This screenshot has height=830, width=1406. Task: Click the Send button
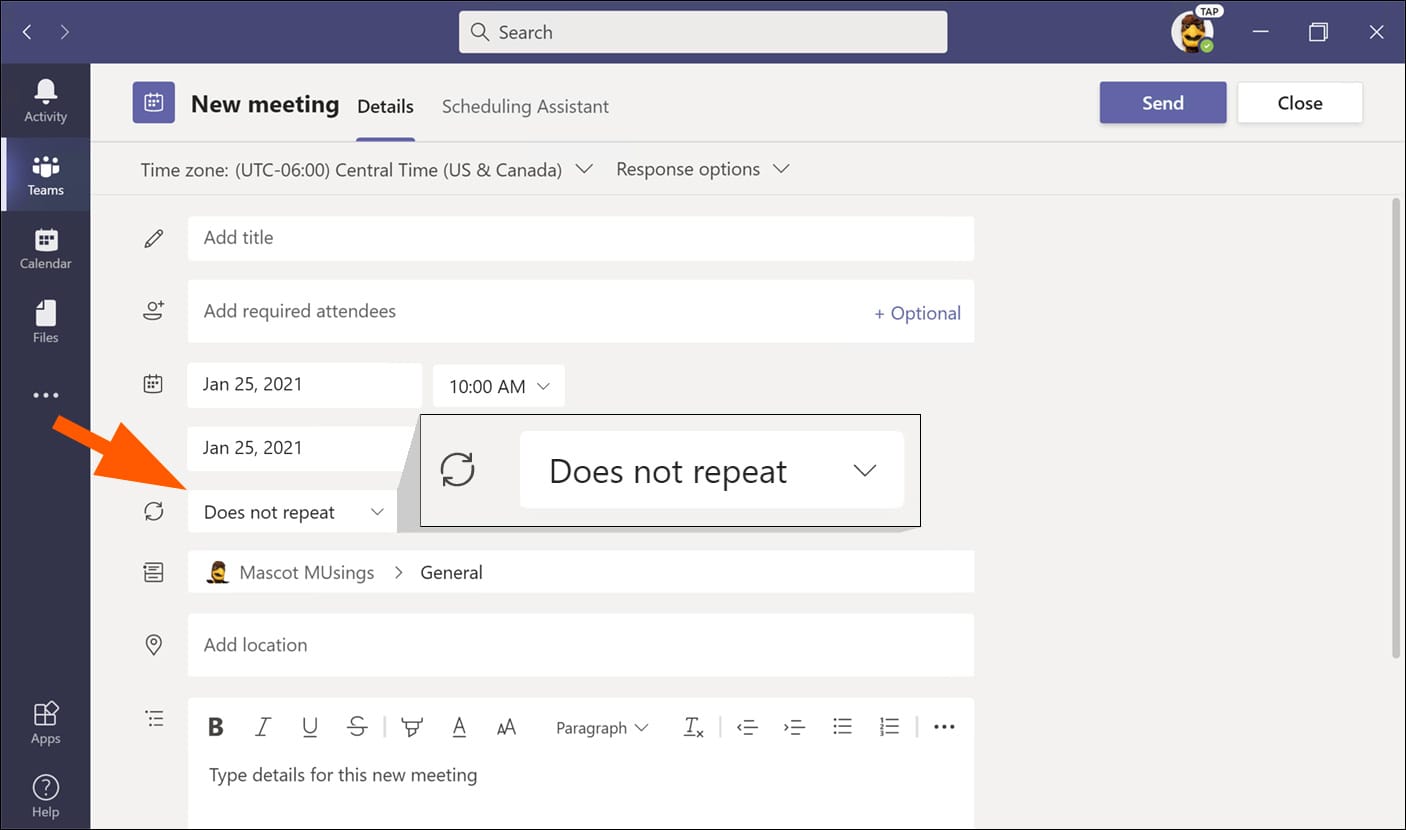coord(1162,103)
